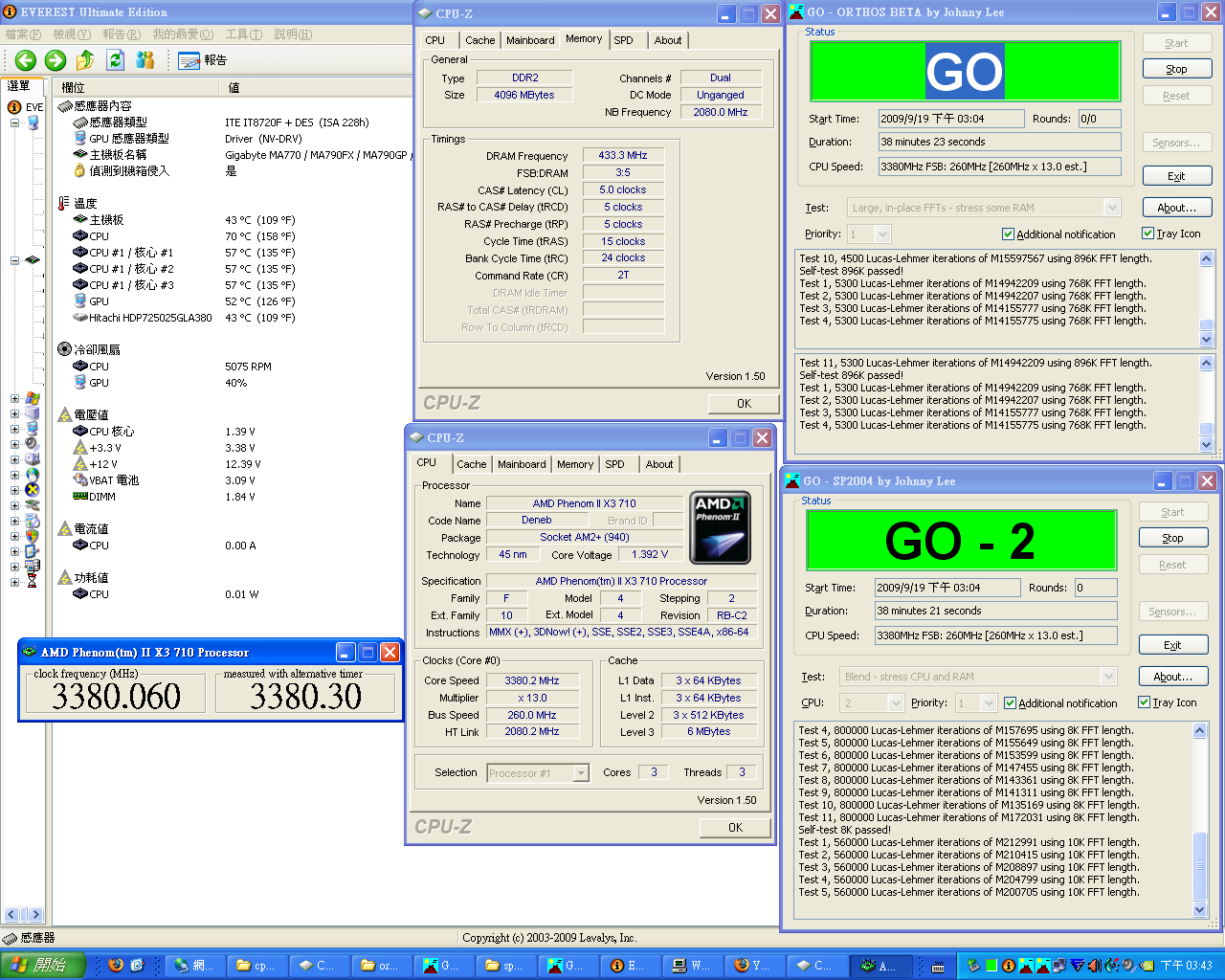The width and height of the screenshot is (1225, 980).
Task: Click the EVEREST folder-up arrow icon
Action: coord(85,60)
